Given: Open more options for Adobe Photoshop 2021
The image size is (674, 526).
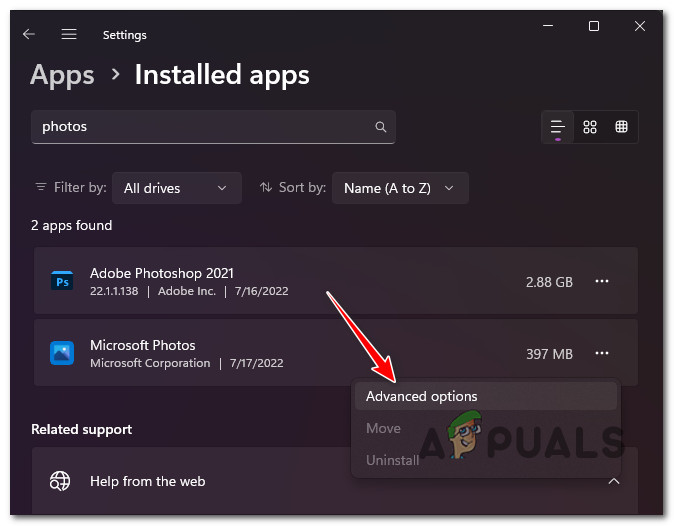Looking at the screenshot, I should [x=602, y=282].
